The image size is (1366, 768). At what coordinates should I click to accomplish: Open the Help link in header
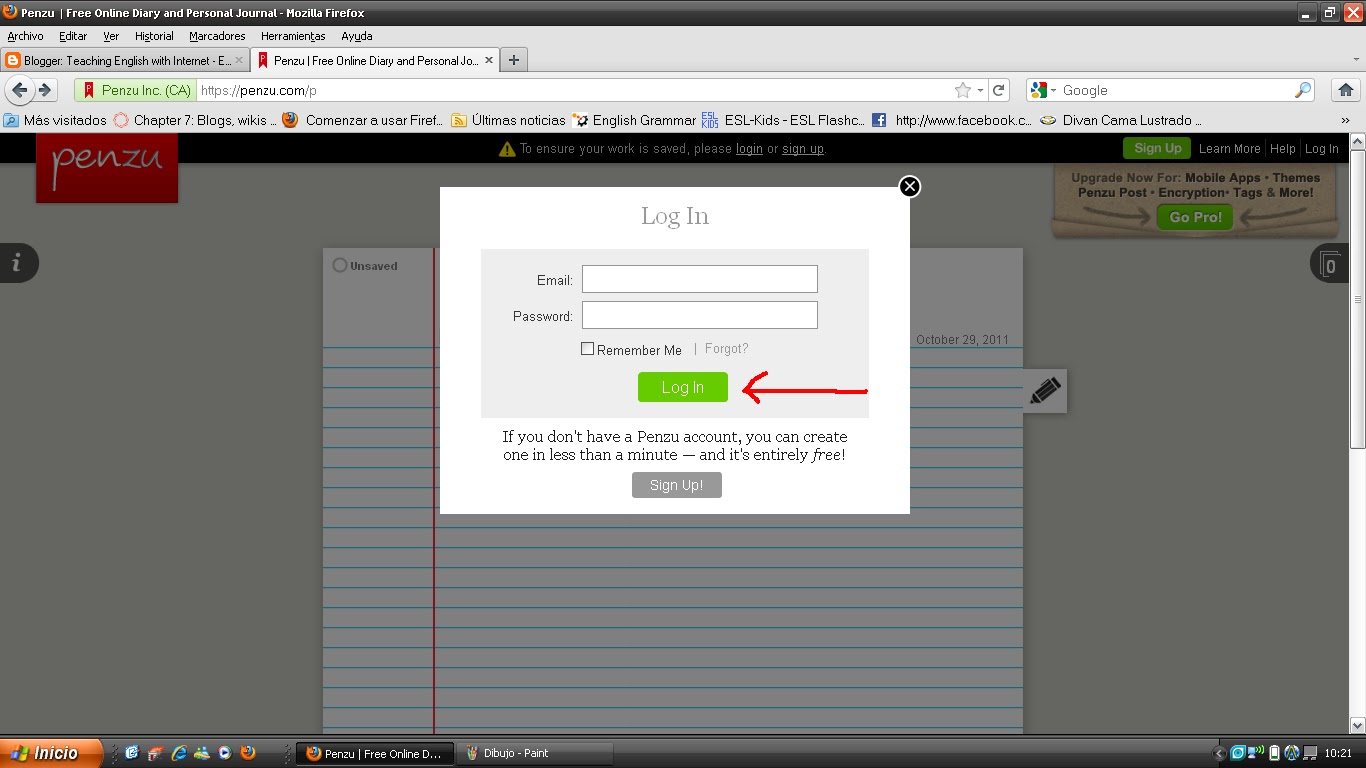1283,149
